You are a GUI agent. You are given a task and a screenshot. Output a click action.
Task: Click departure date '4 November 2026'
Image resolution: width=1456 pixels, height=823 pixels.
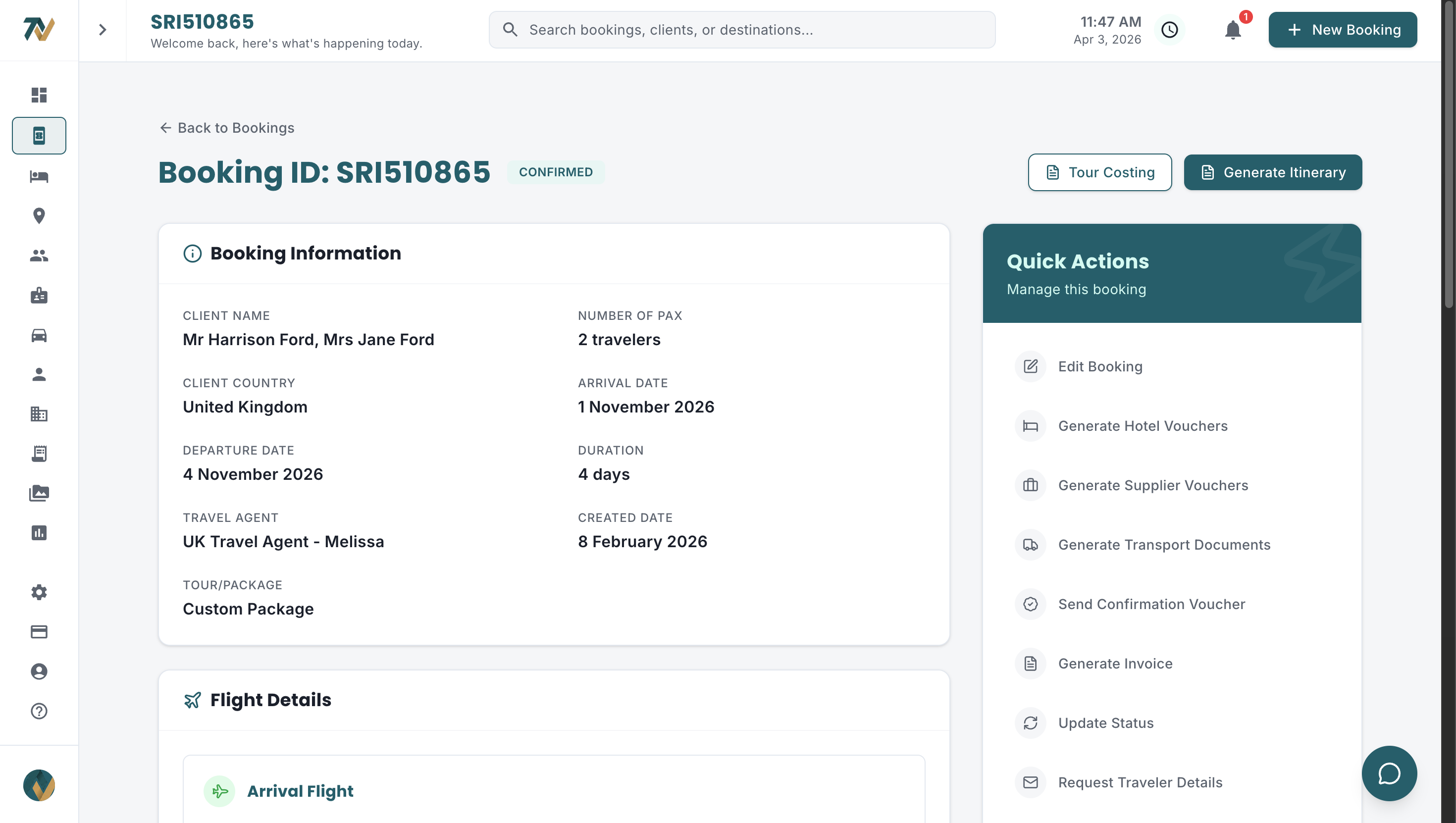point(253,474)
